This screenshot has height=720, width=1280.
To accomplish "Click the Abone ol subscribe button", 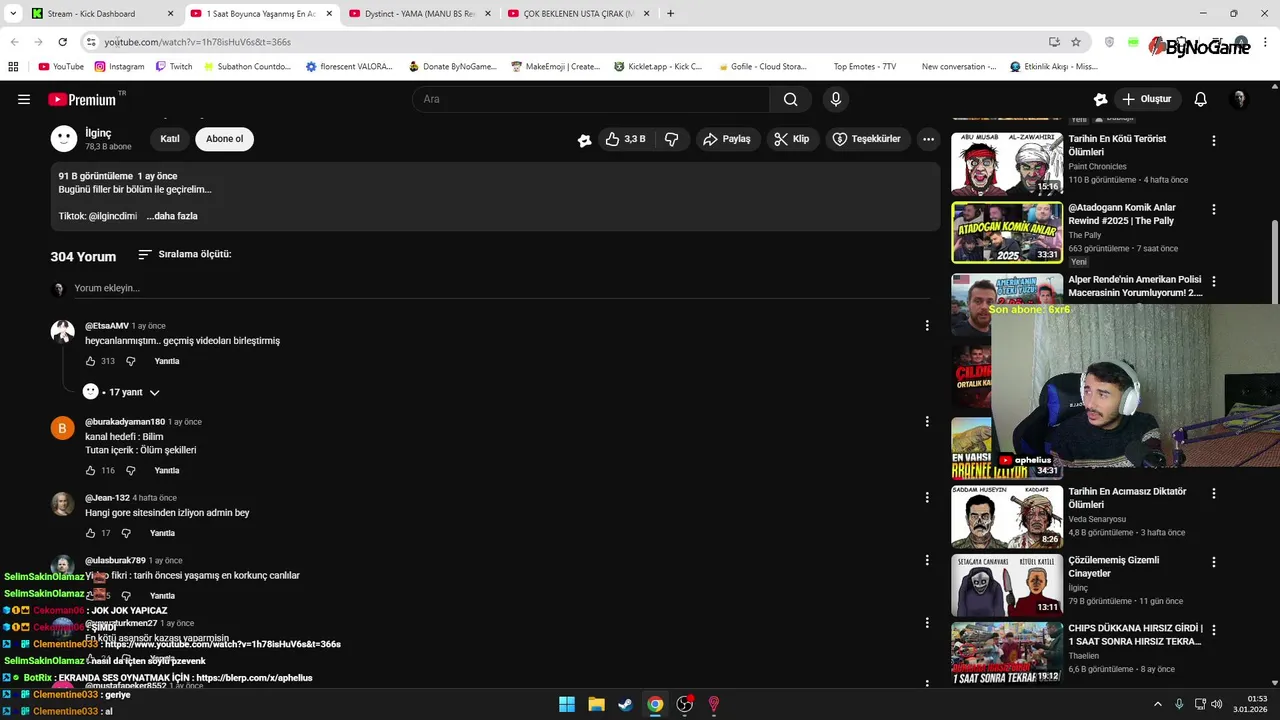I will (224, 139).
